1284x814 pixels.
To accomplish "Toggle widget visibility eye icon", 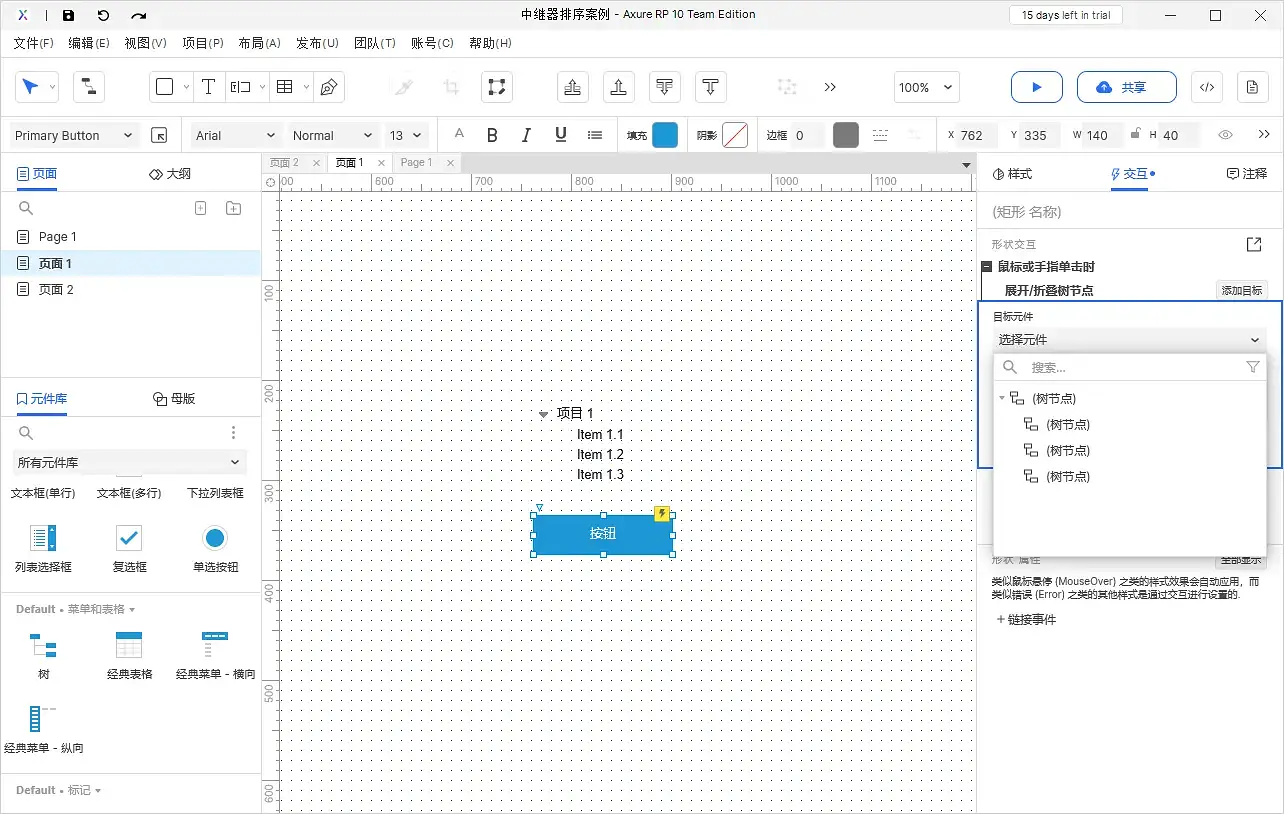I will 1225,135.
